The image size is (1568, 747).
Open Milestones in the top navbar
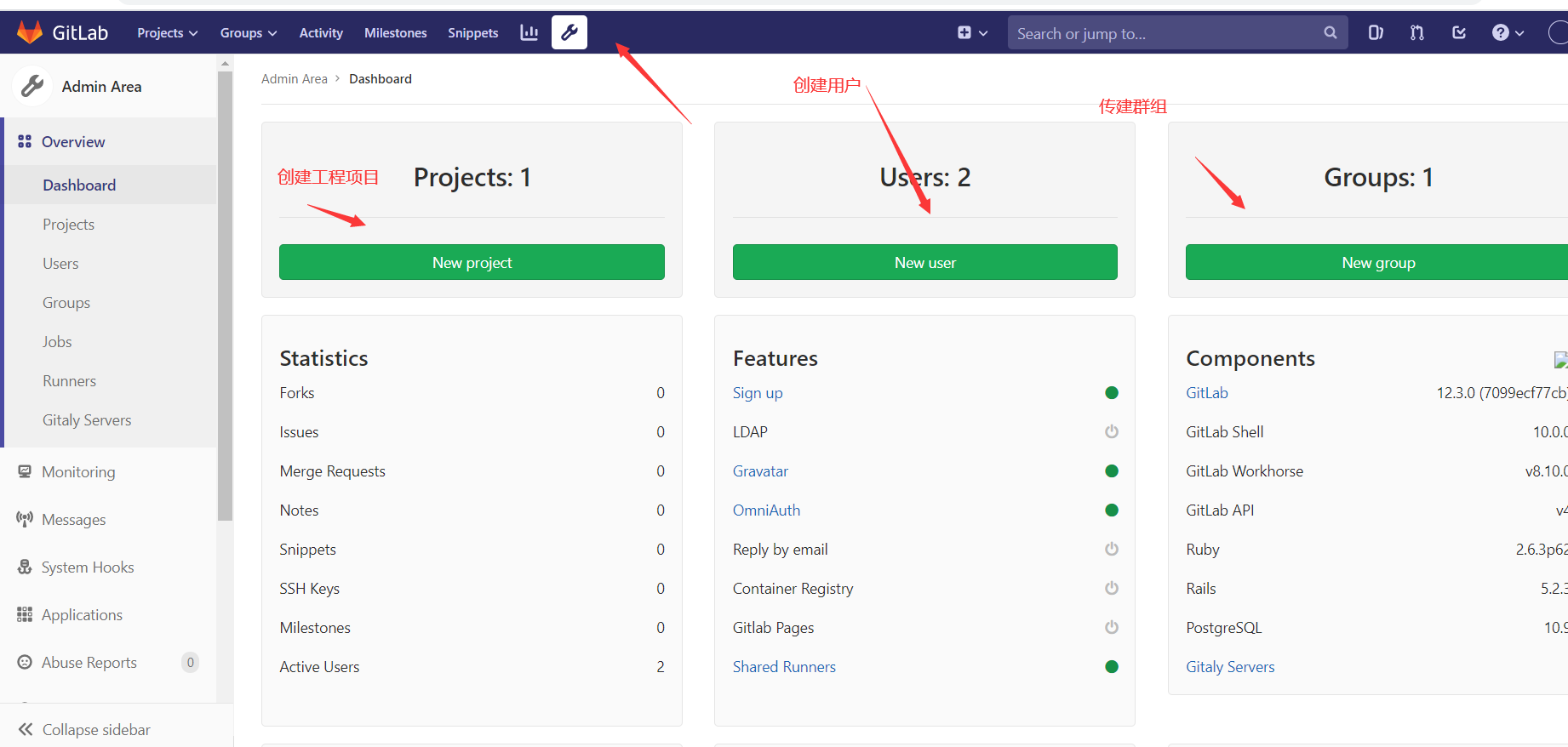point(396,32)
